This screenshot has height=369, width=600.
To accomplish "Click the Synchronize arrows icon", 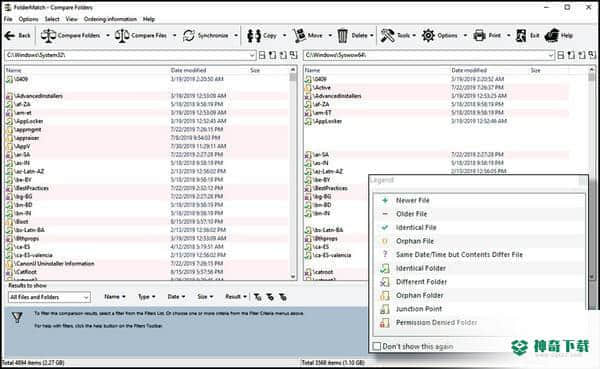I will tap(189, 36).
